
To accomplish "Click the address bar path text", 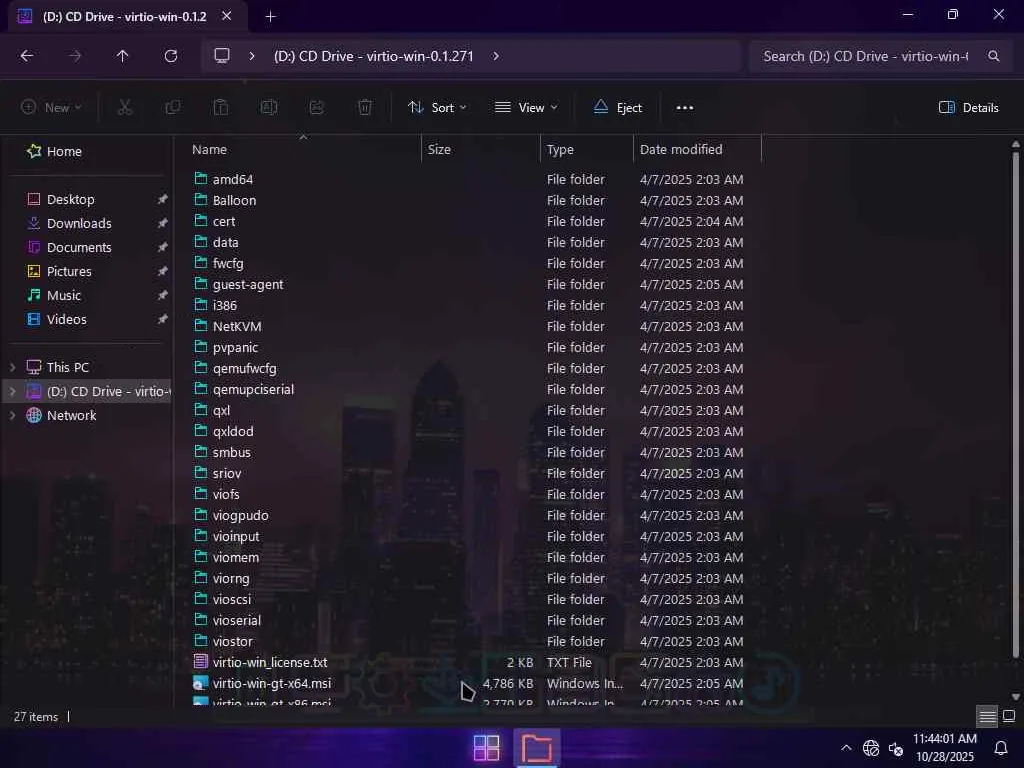I will coord(374,56).
